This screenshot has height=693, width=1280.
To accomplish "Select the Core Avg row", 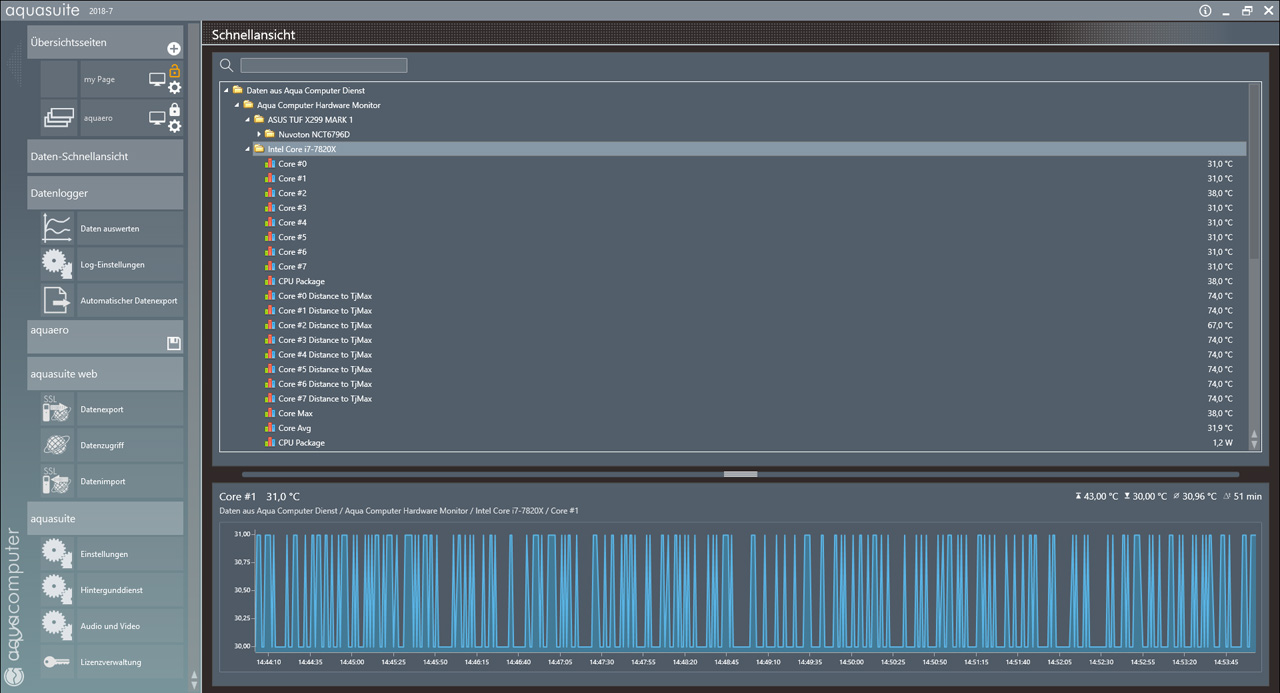I will pyautogui.click(x=749, y=428).
